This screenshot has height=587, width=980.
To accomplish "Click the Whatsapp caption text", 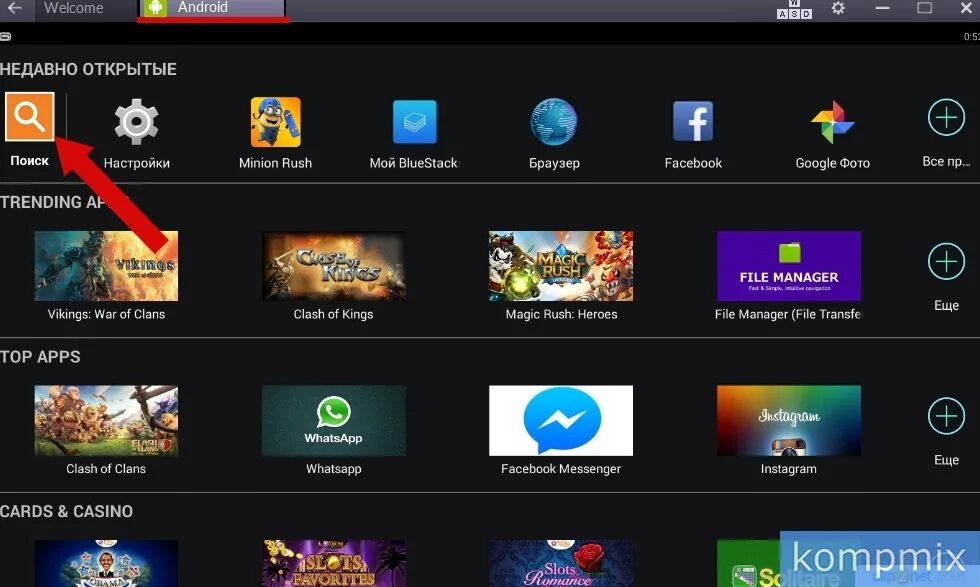I will [x=334, y=469].
